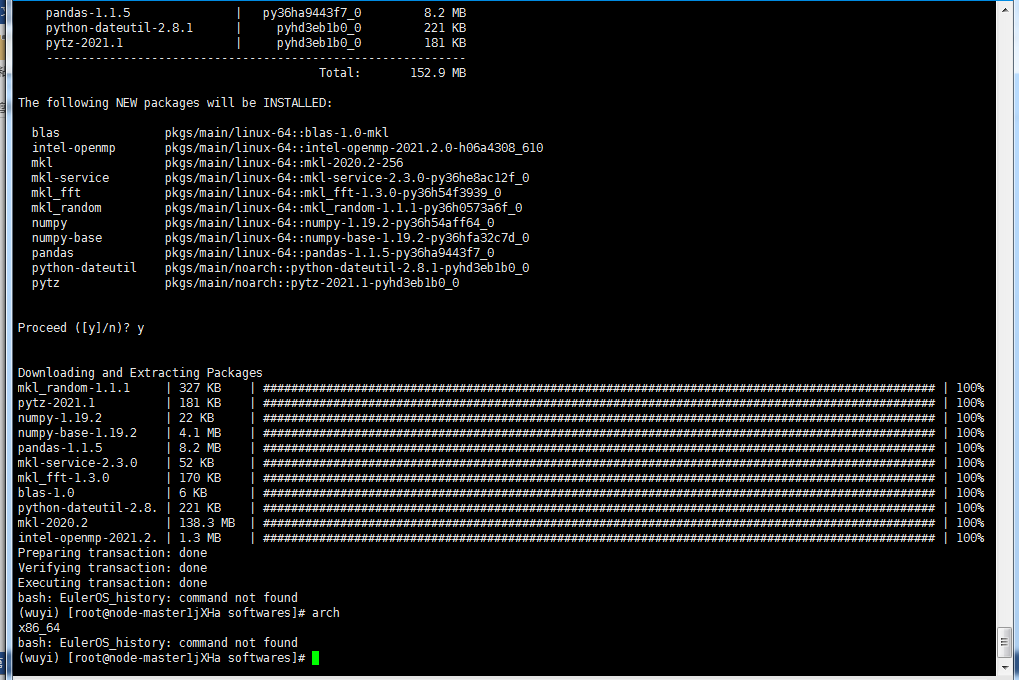Image resolution: width=1019 pixels, height=680 pixels.
Task: Click the 22 KB size value
Action: [196, 417]
